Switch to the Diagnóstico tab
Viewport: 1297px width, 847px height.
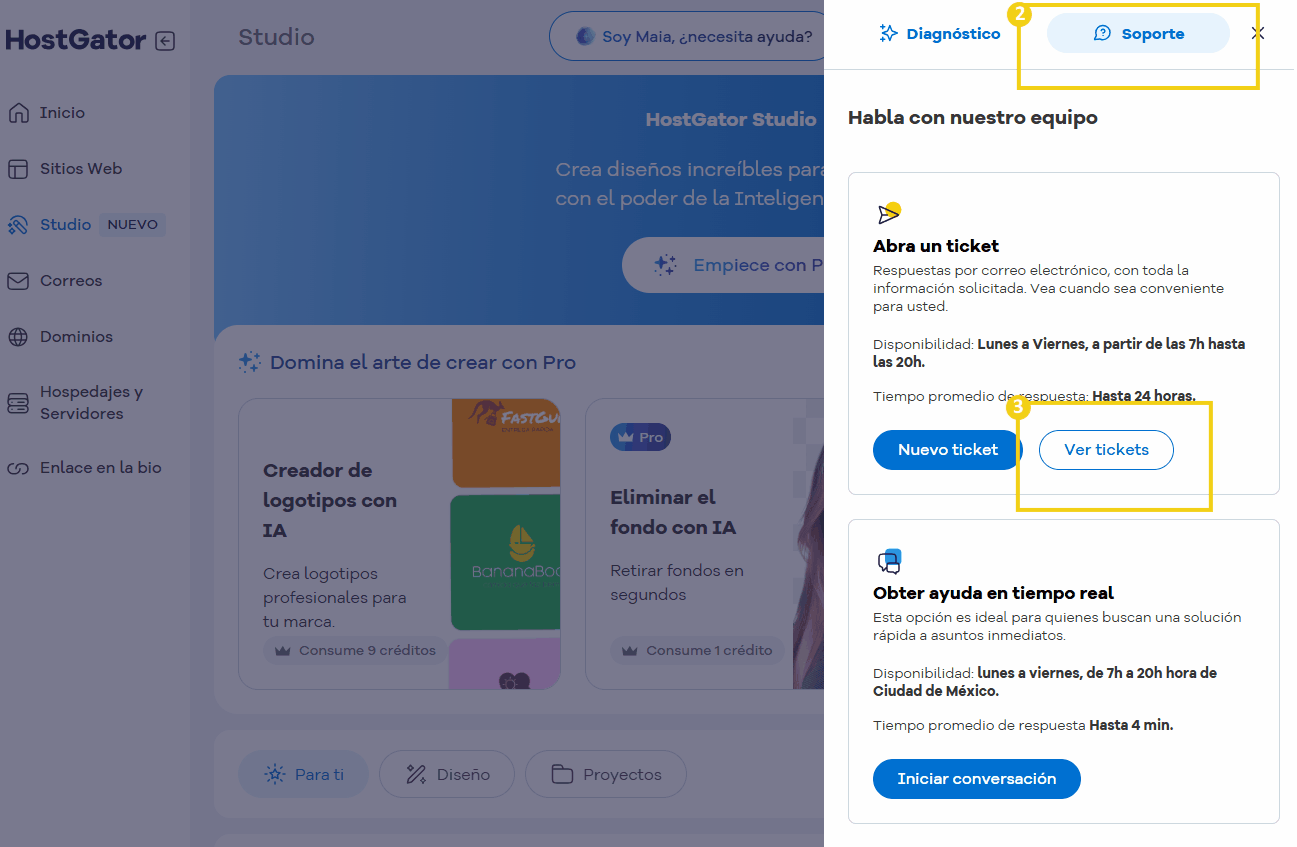point(939,34)
